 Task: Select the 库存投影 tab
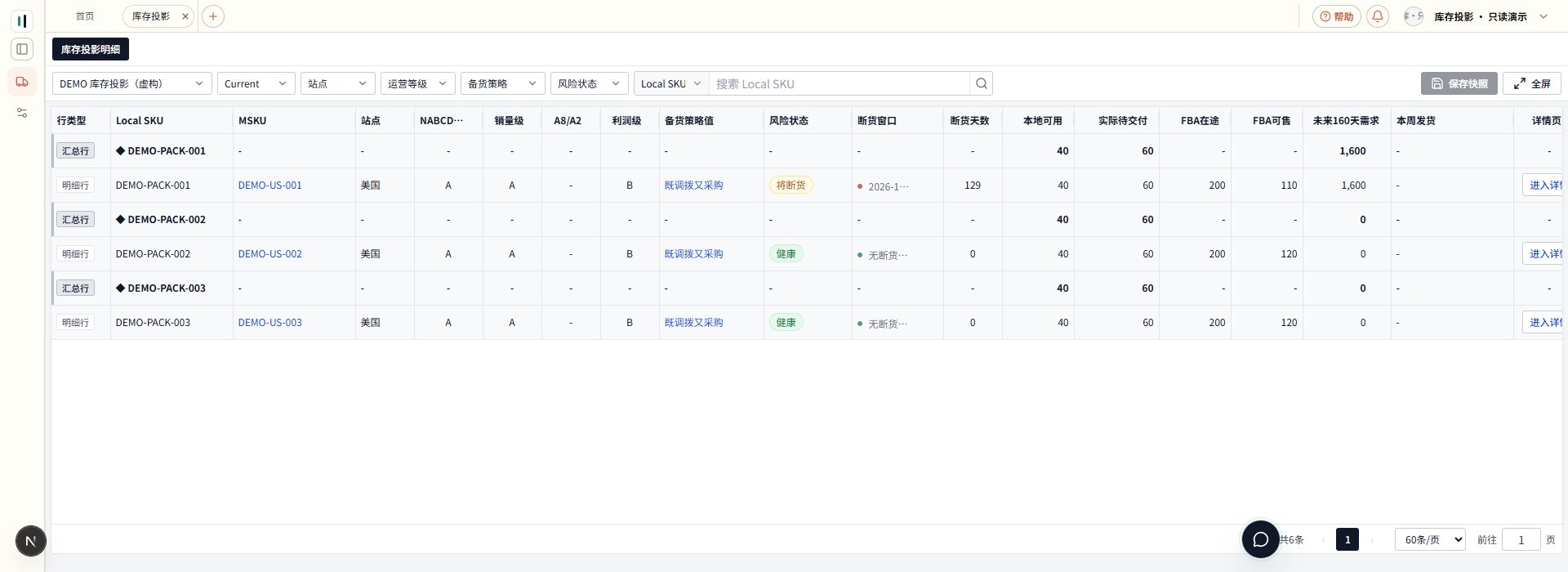click(151, 16)
